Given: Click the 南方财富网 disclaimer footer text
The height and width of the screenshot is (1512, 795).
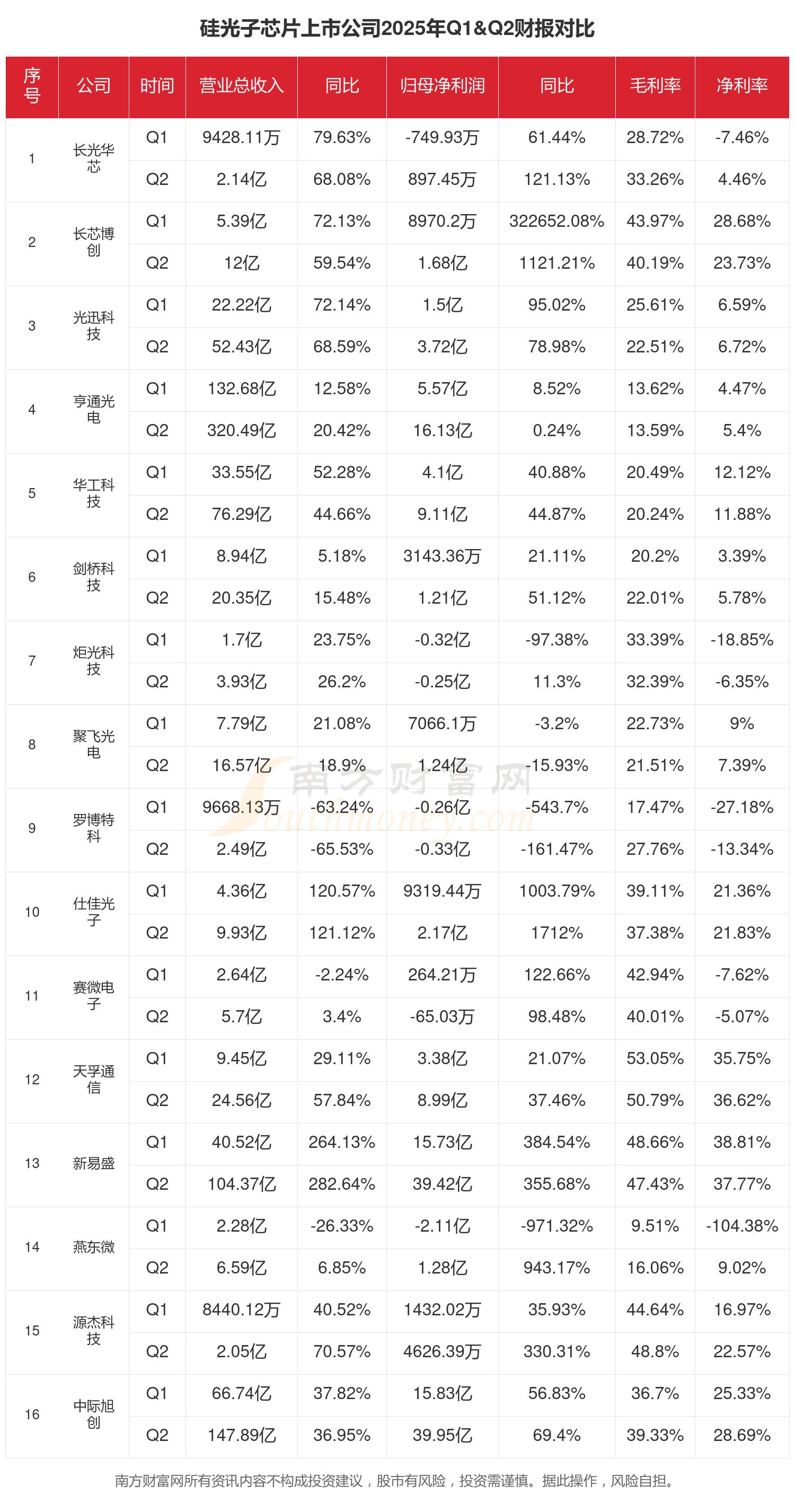Looking at the screenshot, I should pyautogui.click(x=393, y=1481).
